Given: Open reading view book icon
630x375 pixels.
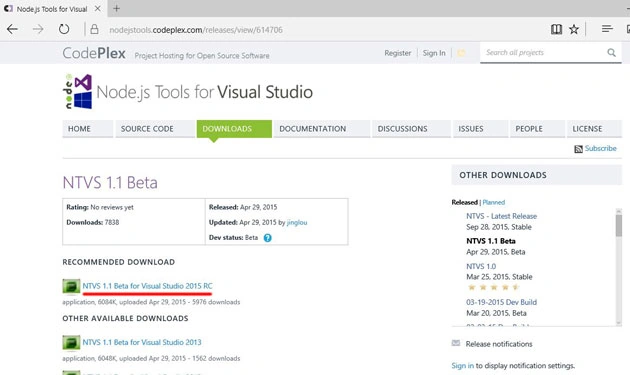Looking at the screenshot, I should click(x=556, y=29).
